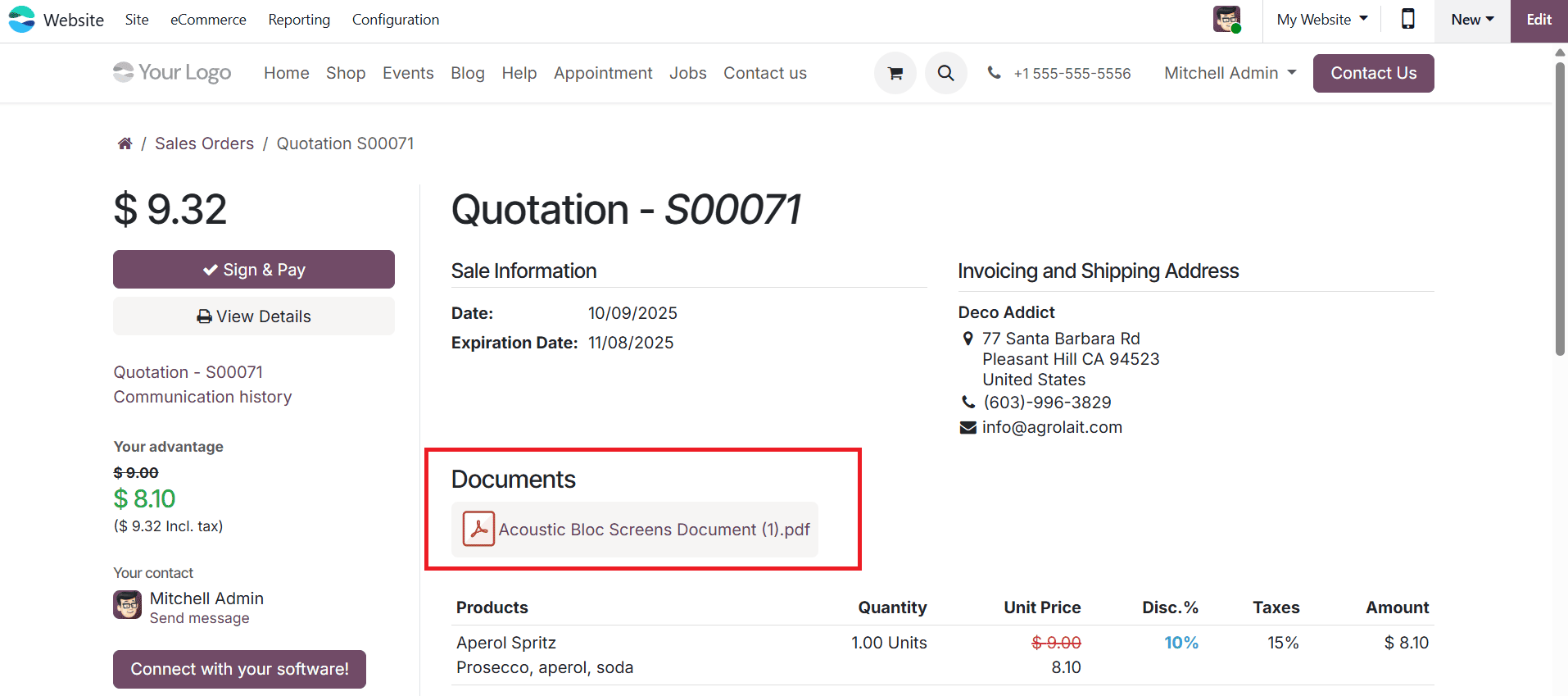
Task: Open the eCommerce menu
Action: (208, 20)
